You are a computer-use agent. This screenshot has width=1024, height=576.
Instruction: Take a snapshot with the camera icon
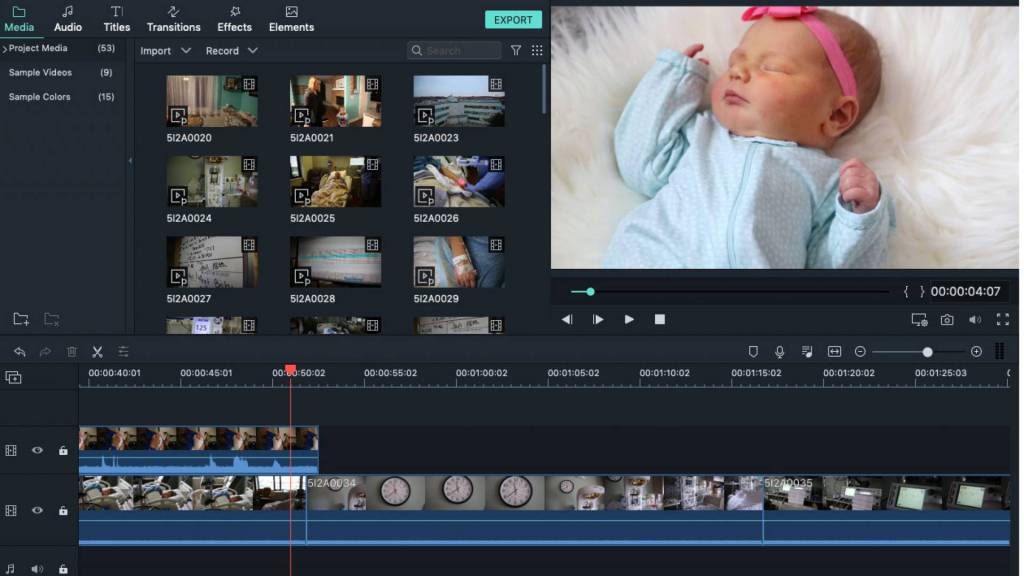[x=946, y=320]
